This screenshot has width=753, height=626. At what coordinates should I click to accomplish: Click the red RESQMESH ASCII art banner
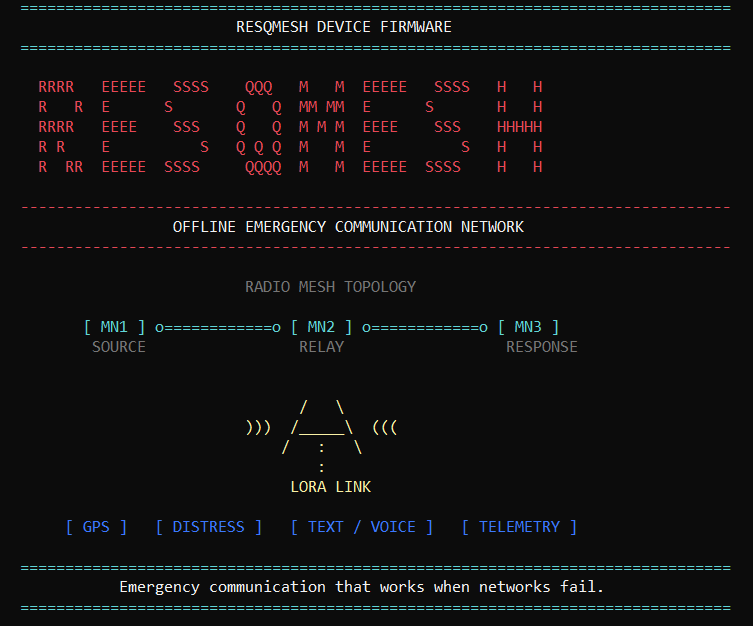pos(290,127)
